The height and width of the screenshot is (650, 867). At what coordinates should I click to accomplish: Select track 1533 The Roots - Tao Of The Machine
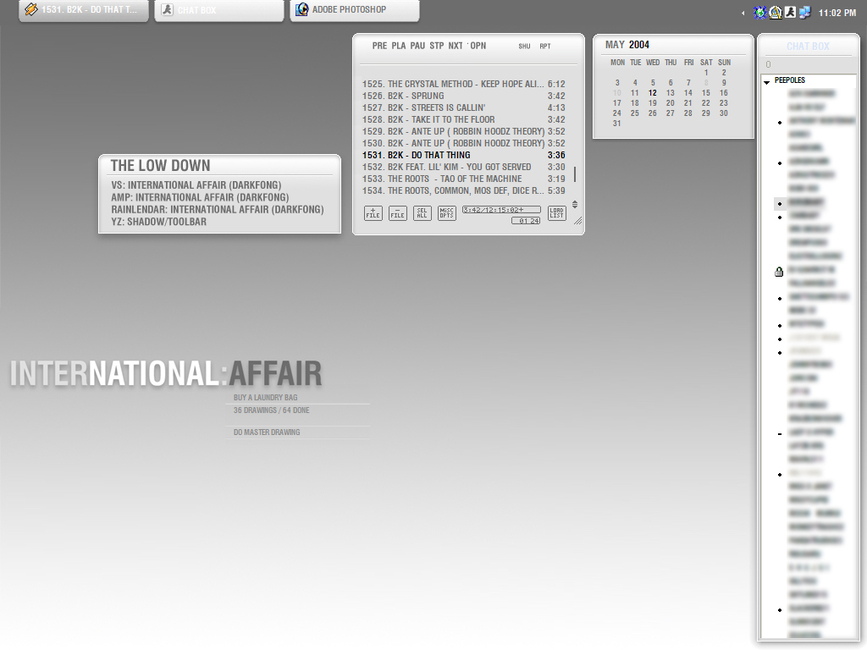[463, 179]
